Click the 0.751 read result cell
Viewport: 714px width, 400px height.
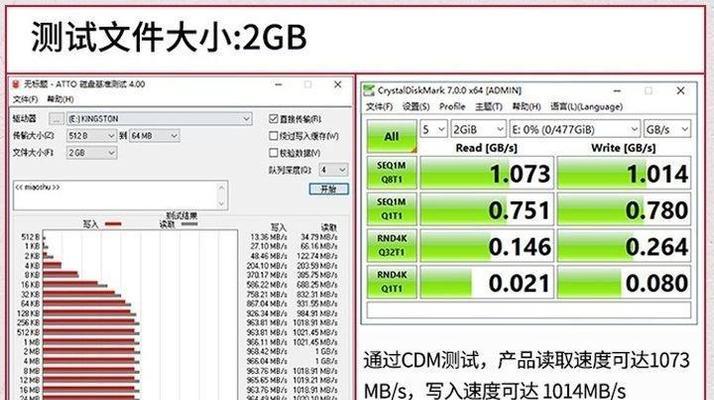[487, 209]
